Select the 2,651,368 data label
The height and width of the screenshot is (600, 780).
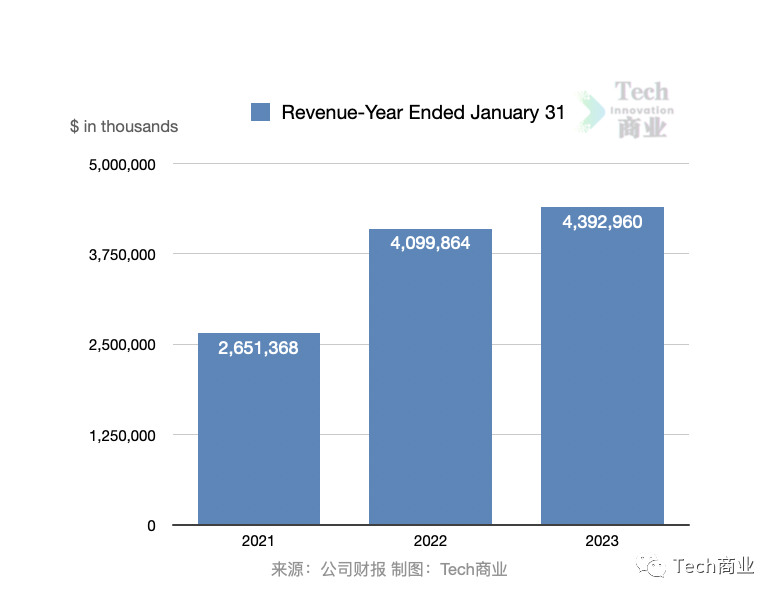point(258,348)
